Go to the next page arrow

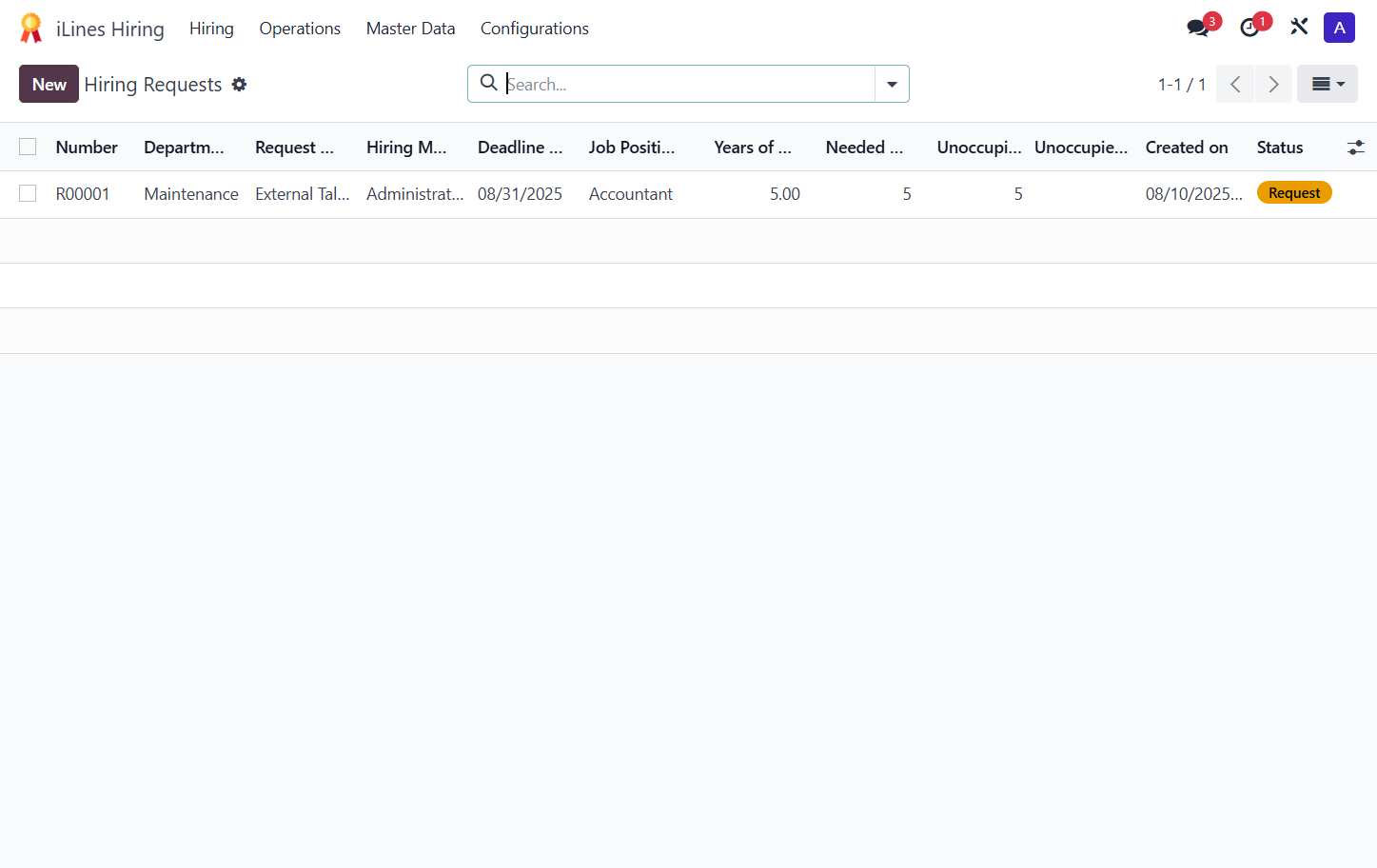(1273, 84)
